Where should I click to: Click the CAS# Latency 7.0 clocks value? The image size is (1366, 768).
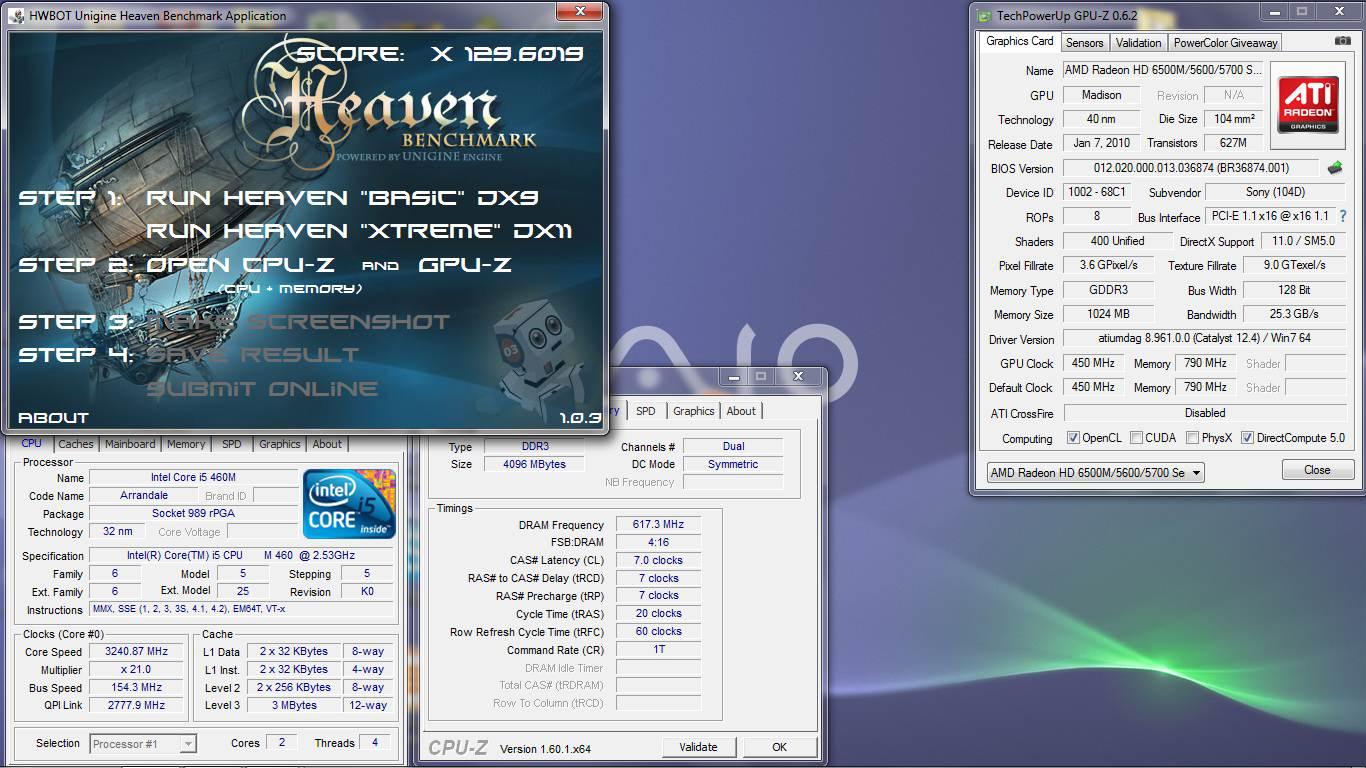tap(659, 560)
